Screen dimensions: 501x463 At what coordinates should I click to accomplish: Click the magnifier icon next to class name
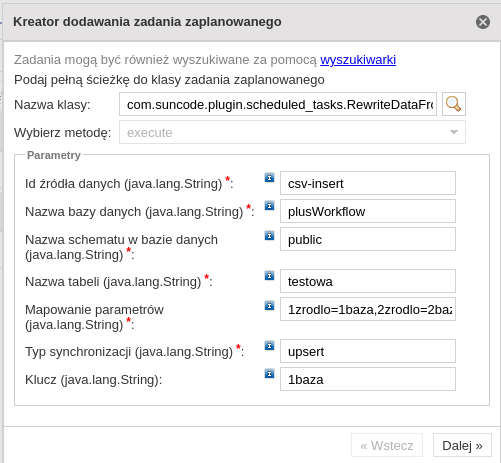click(454, 104)
